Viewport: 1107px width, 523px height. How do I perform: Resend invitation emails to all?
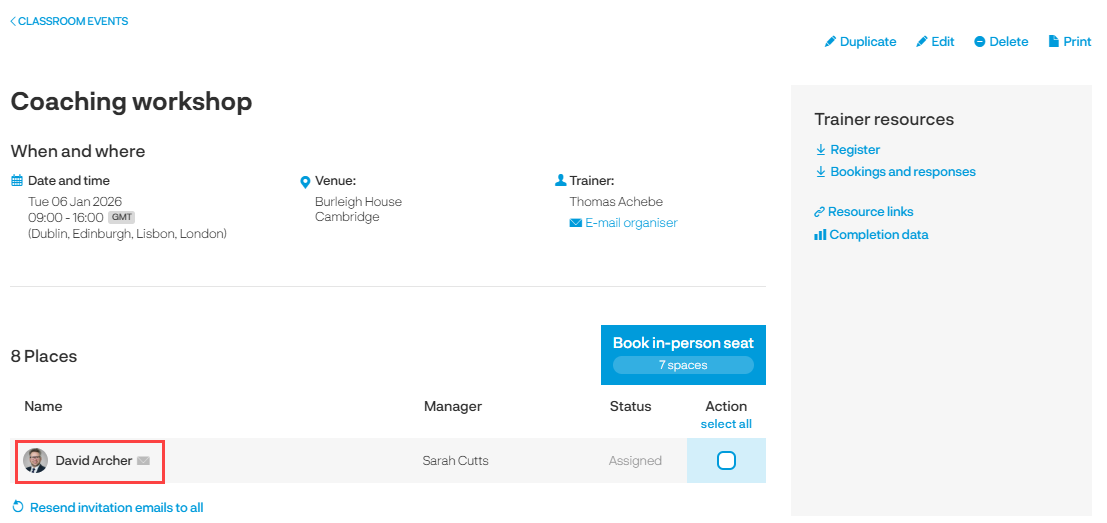pyautogui.click(x=116, y=508)
